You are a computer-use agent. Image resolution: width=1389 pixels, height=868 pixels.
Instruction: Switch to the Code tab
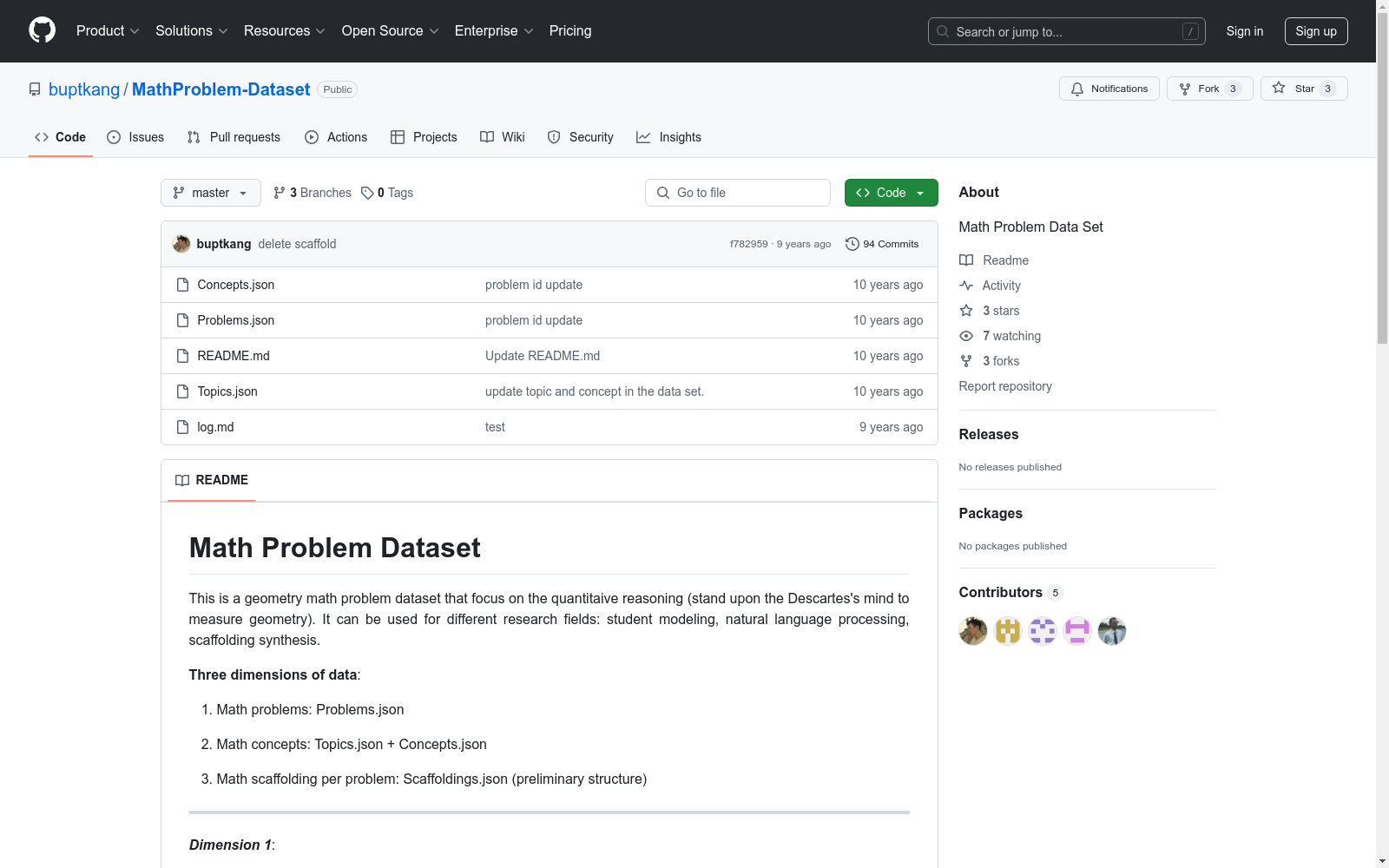[x=60, y=137]
